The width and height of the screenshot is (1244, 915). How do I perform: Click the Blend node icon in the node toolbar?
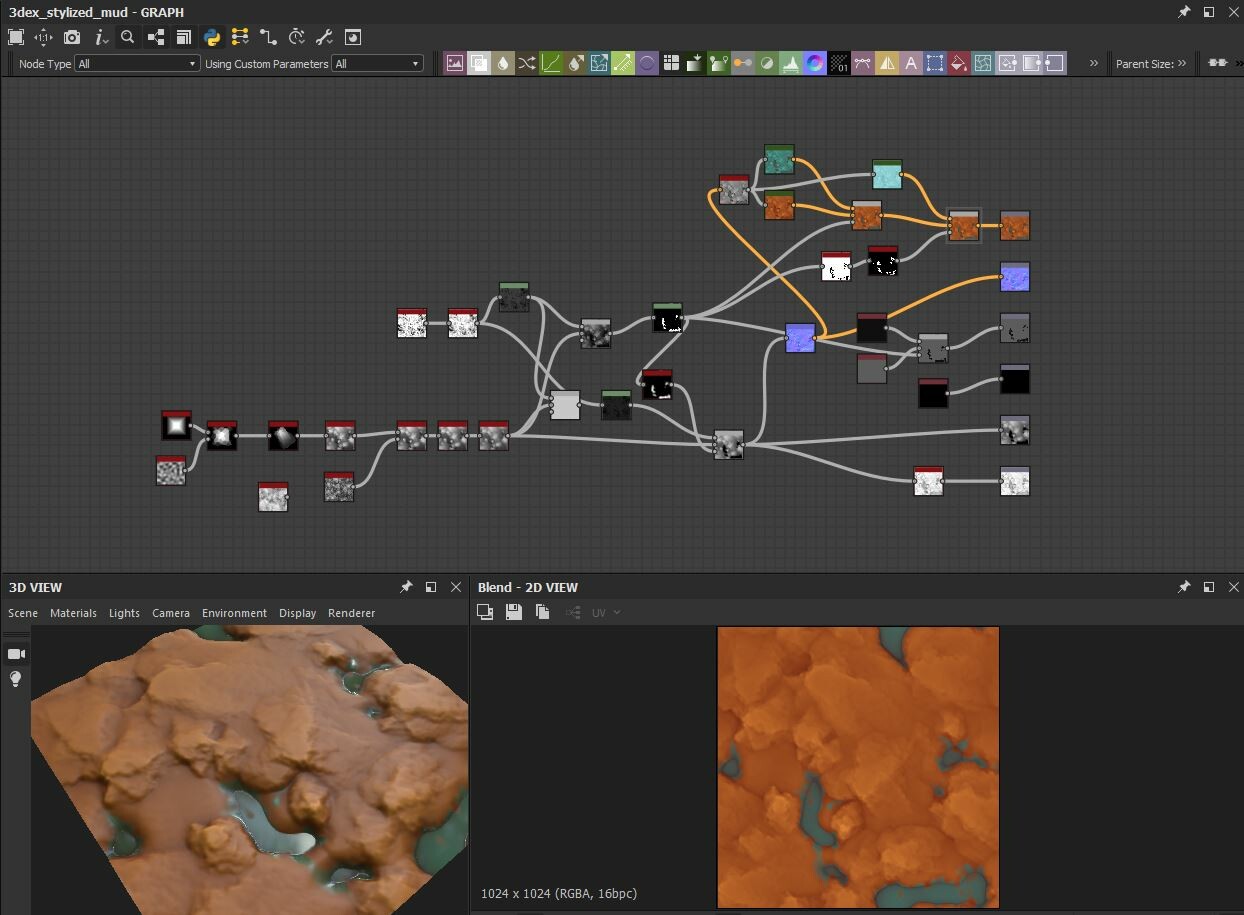(x=478, y=62)
